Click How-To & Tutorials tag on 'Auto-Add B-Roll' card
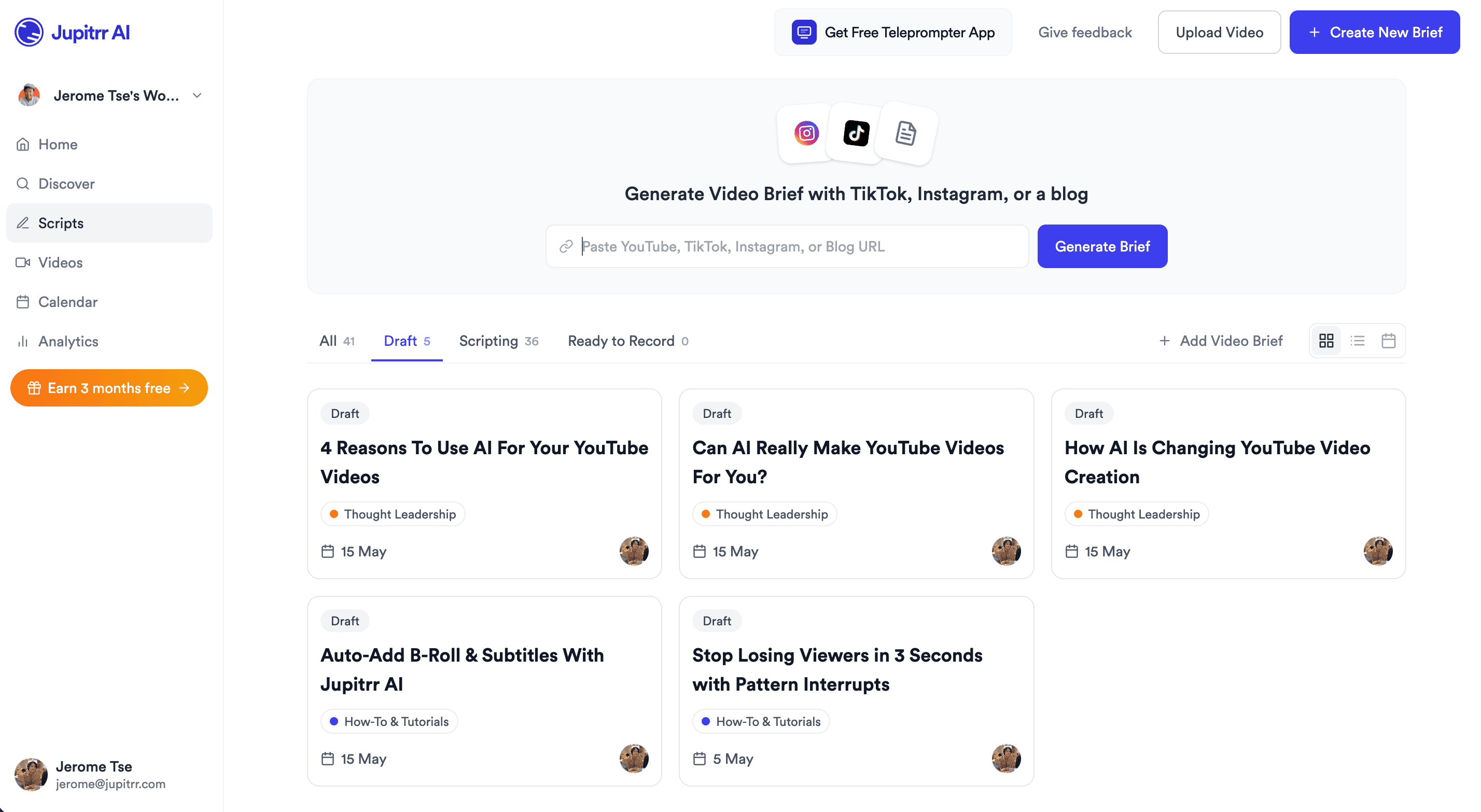 point(389,722)
